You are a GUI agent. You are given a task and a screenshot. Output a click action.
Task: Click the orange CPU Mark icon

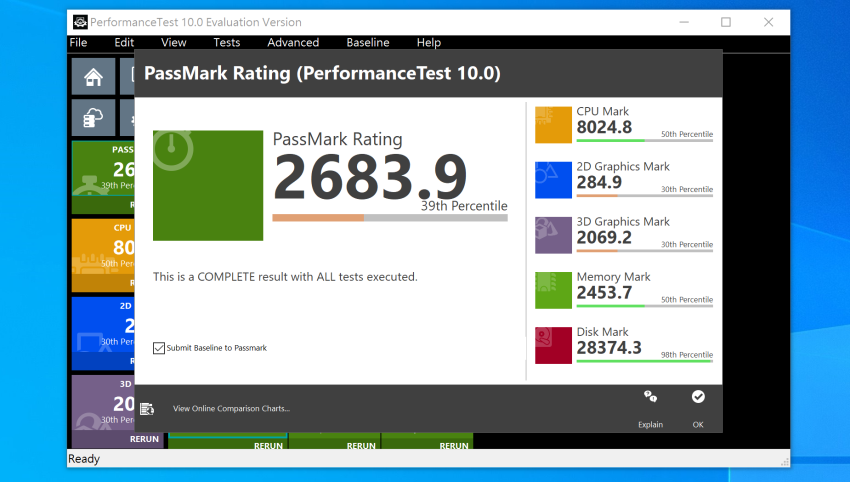pos(553,125)
